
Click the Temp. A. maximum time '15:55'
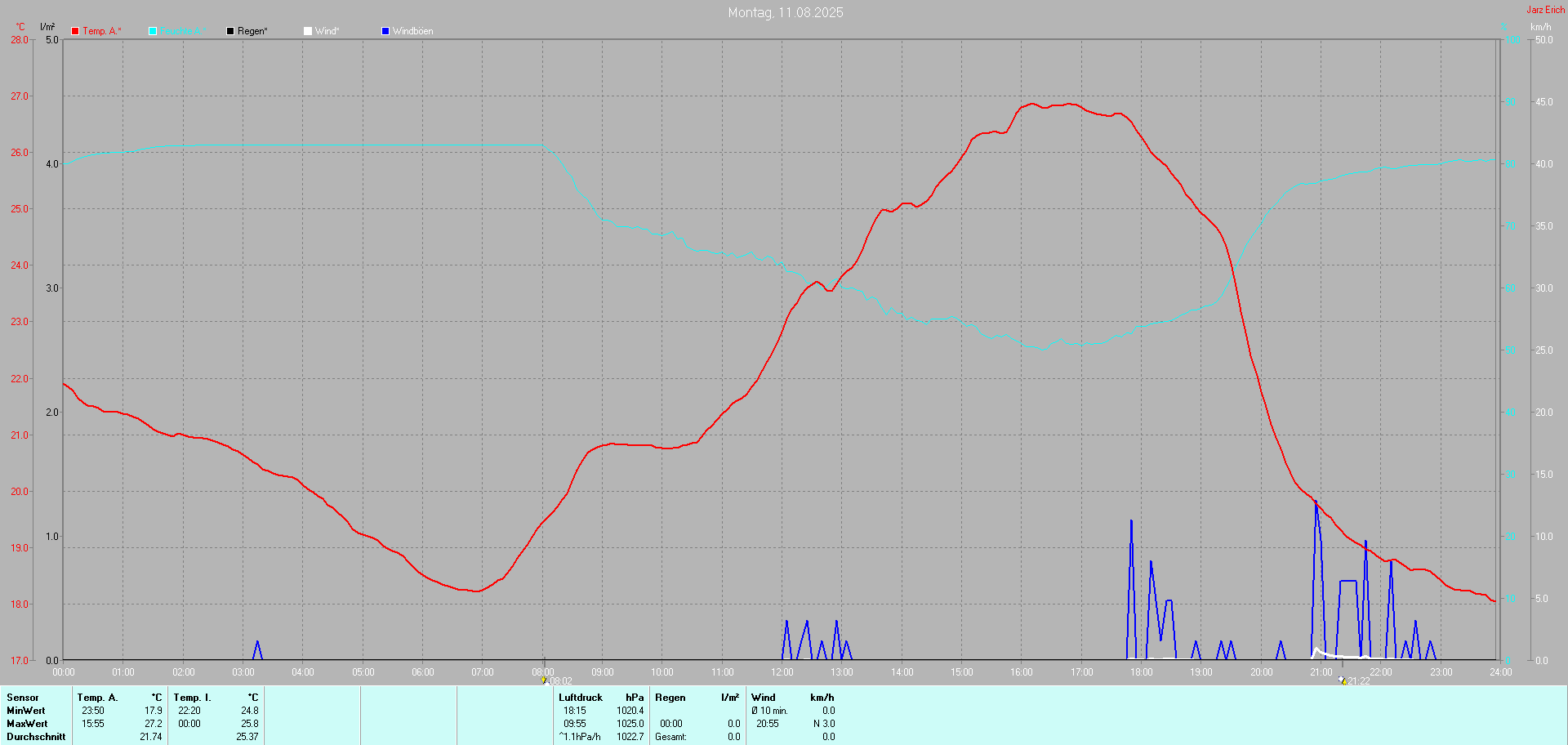pyautogui.click(x=93, y=724)
